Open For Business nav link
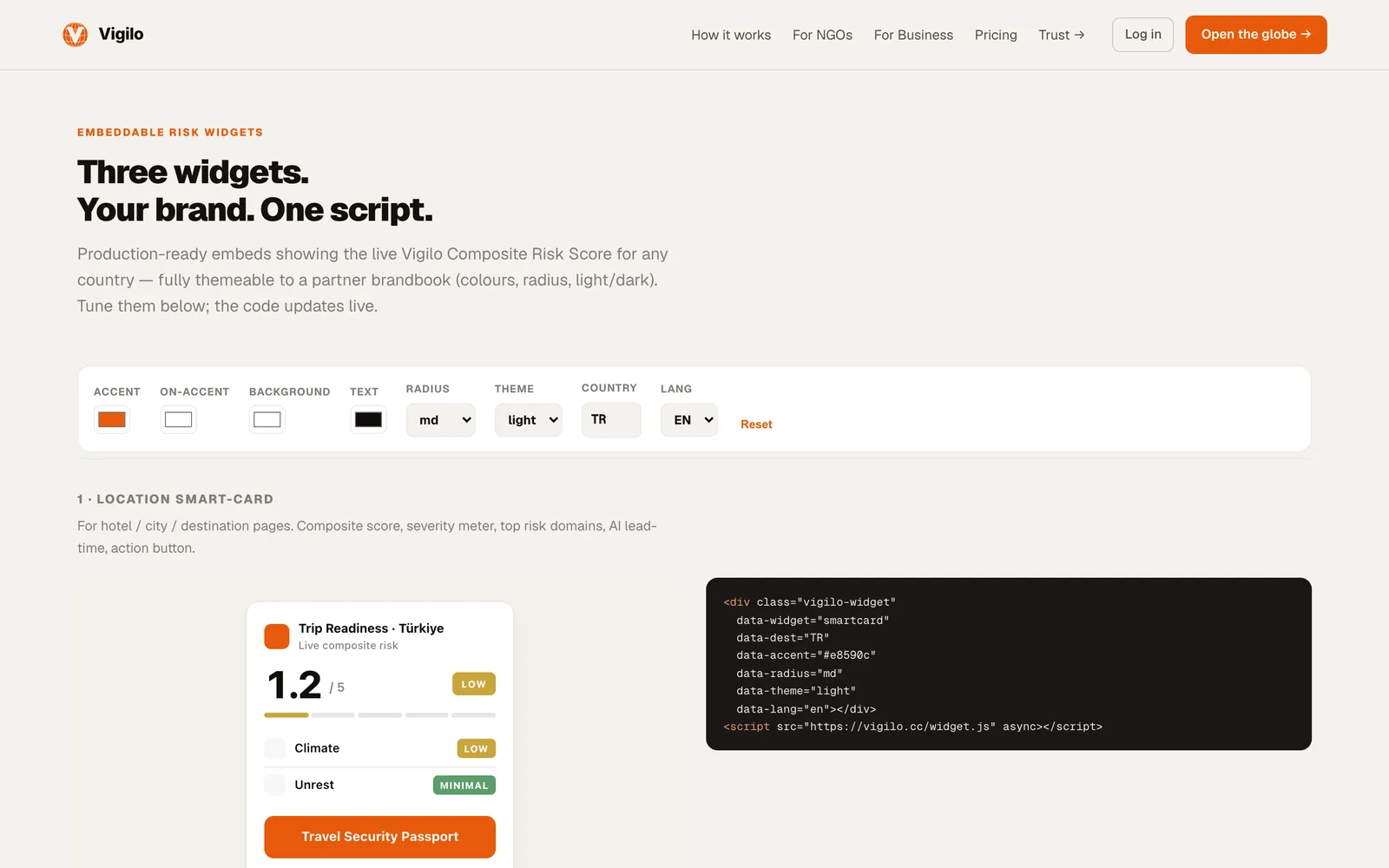This screenshot has width=1389, height=868. tap(913, 35)
